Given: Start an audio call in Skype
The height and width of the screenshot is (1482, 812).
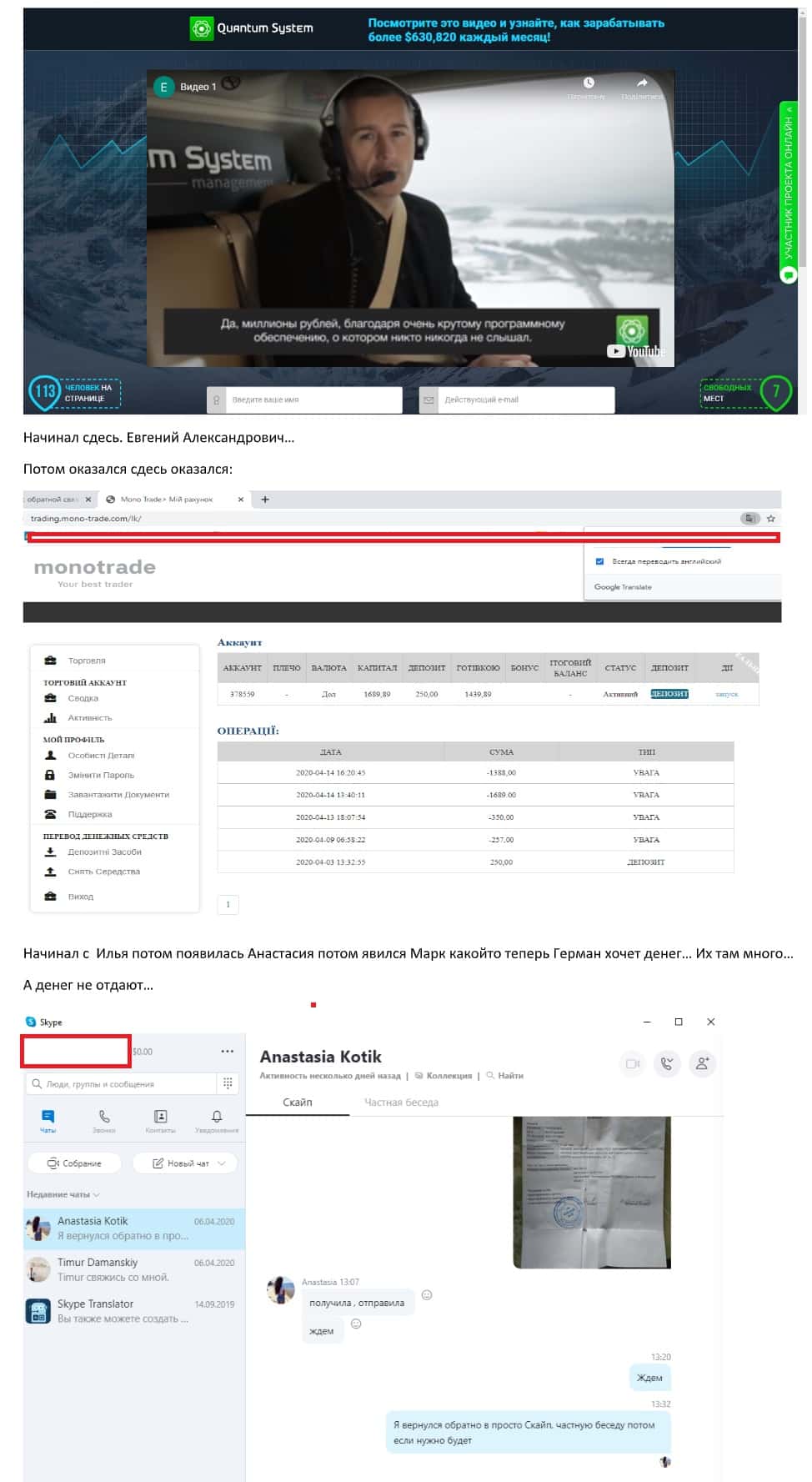Looking at the screenshot, I should pos(667,1063).
